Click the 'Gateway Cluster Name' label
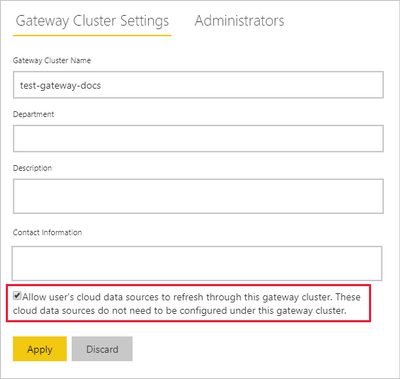The image size is (400, 379). [52, 60]
